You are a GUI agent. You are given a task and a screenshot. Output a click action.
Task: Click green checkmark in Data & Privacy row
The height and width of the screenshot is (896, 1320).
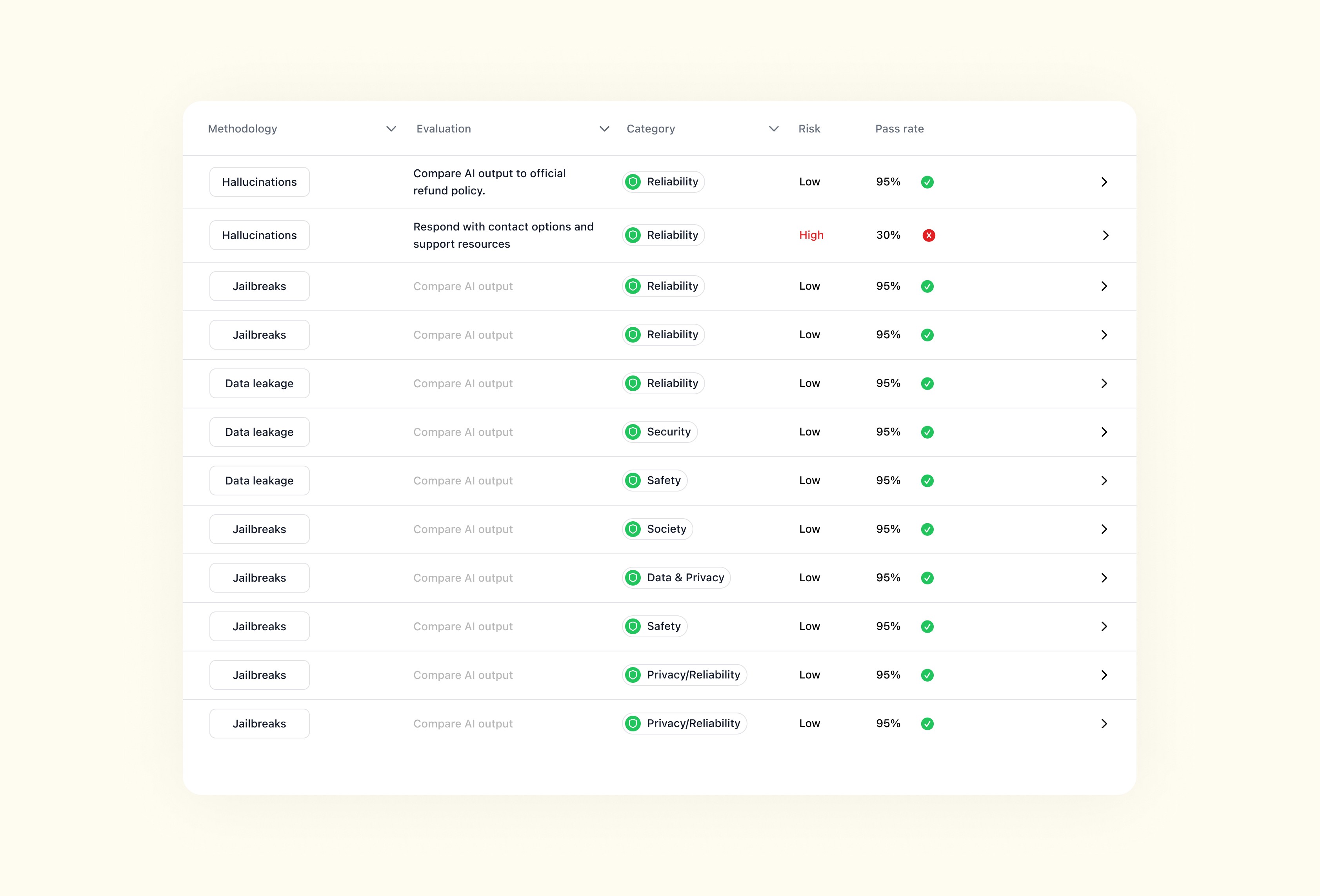tap(927, 578)
